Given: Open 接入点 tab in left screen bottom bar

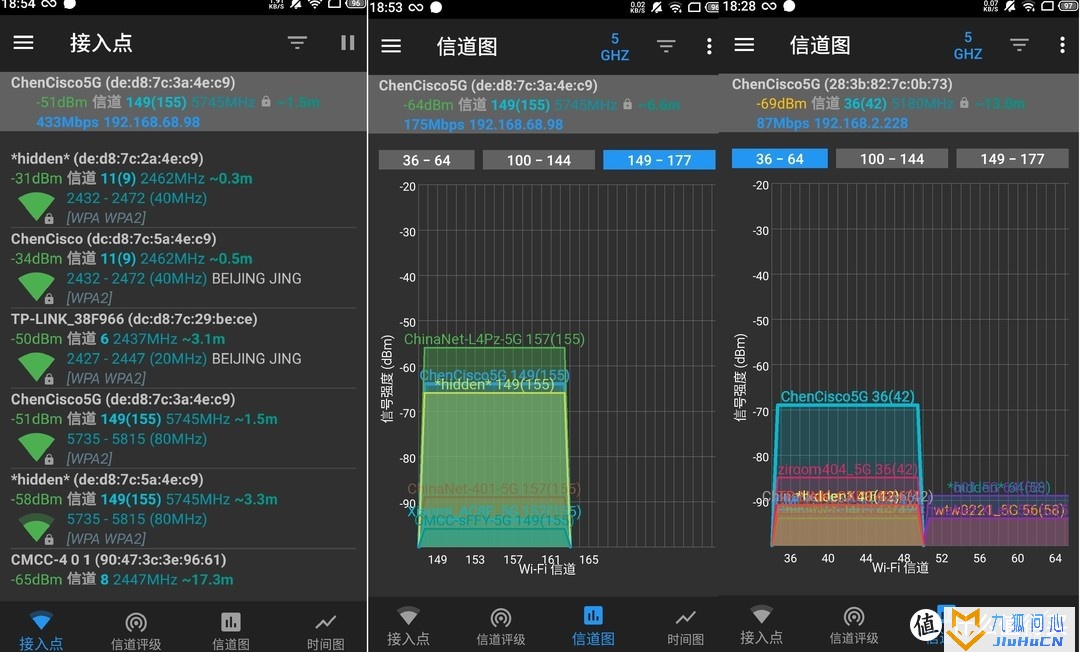Looking at the screenshot, I should [41, 630].
